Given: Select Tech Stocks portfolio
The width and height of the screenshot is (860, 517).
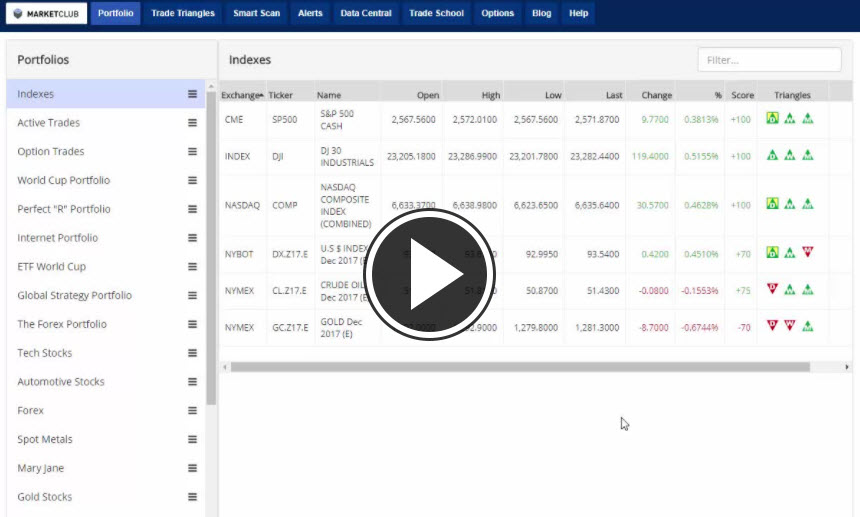Looking at the screenshot, I should click(x=105, y=353).
